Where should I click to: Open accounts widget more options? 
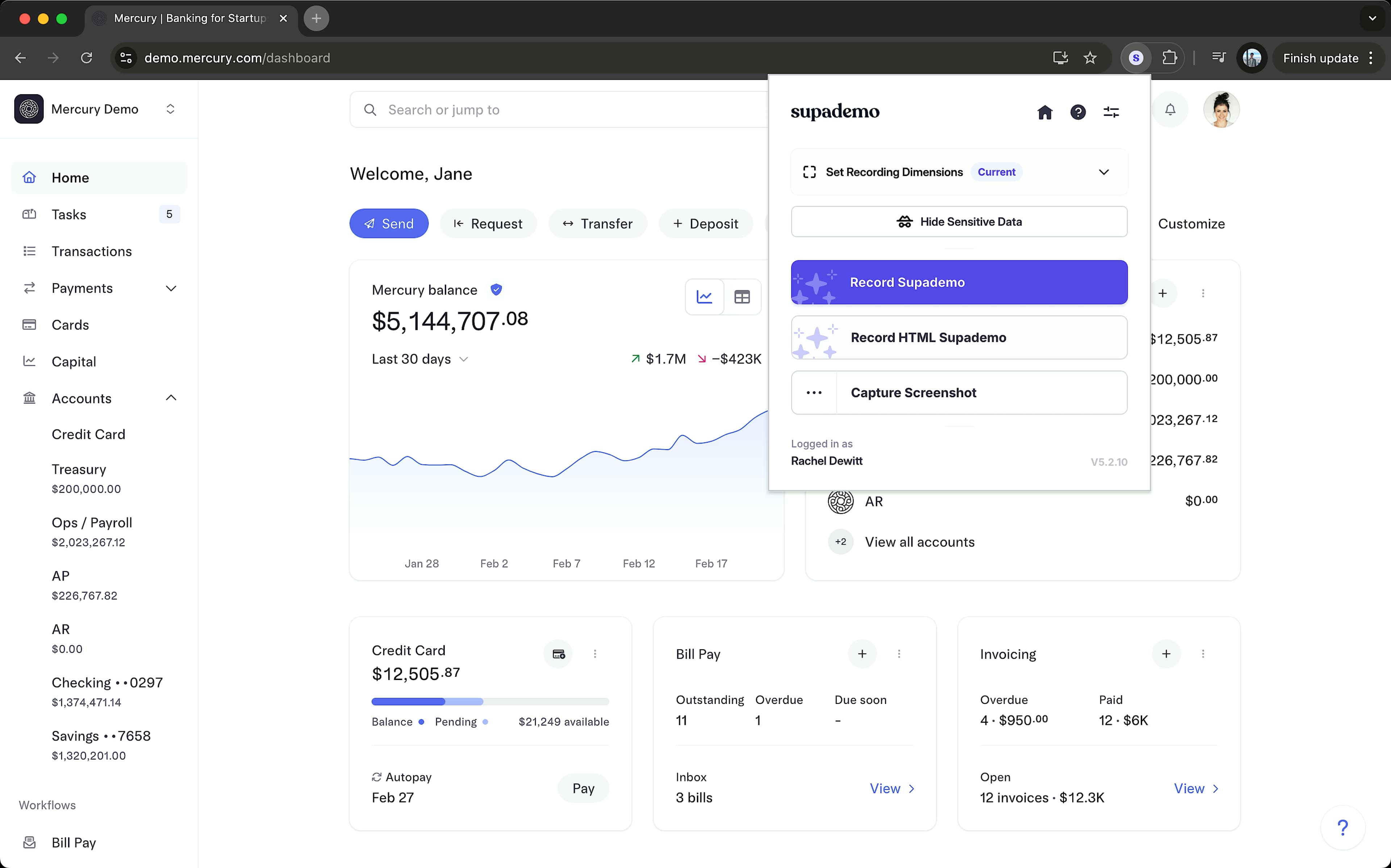click(1203, 293)
